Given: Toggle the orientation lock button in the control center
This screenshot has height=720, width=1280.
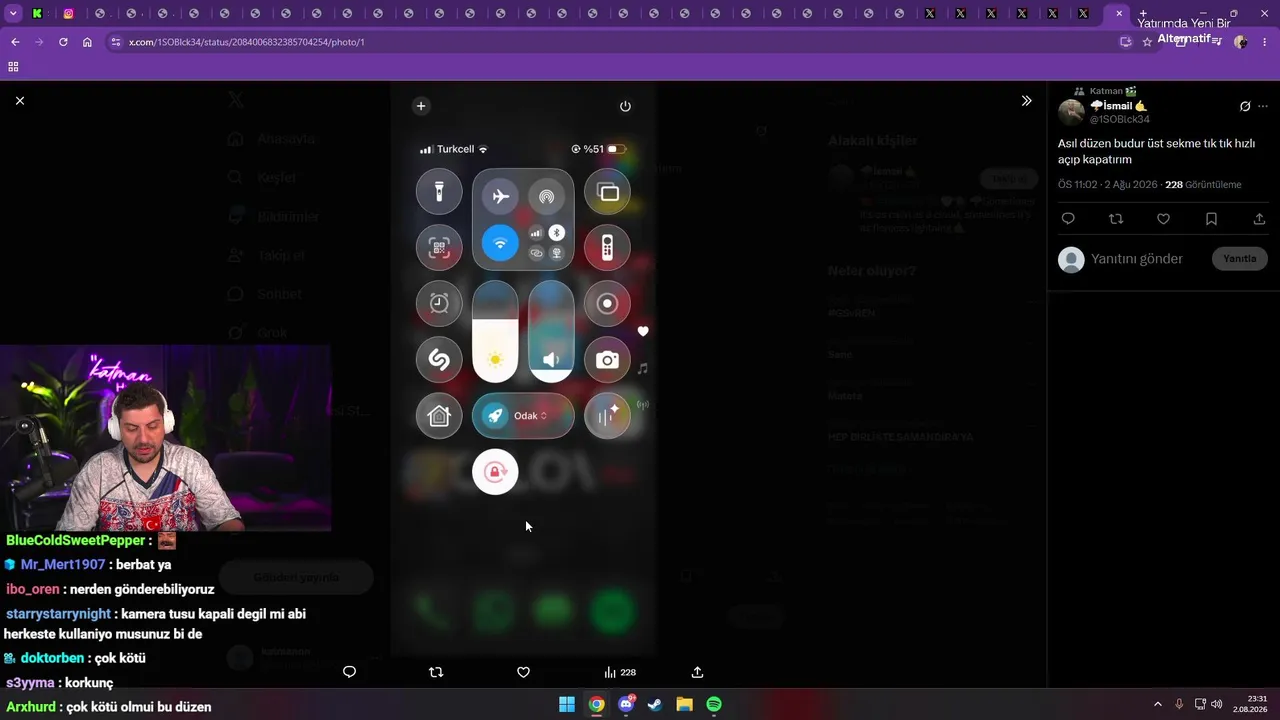Looking at the screenshot, I should pos(495,471).
